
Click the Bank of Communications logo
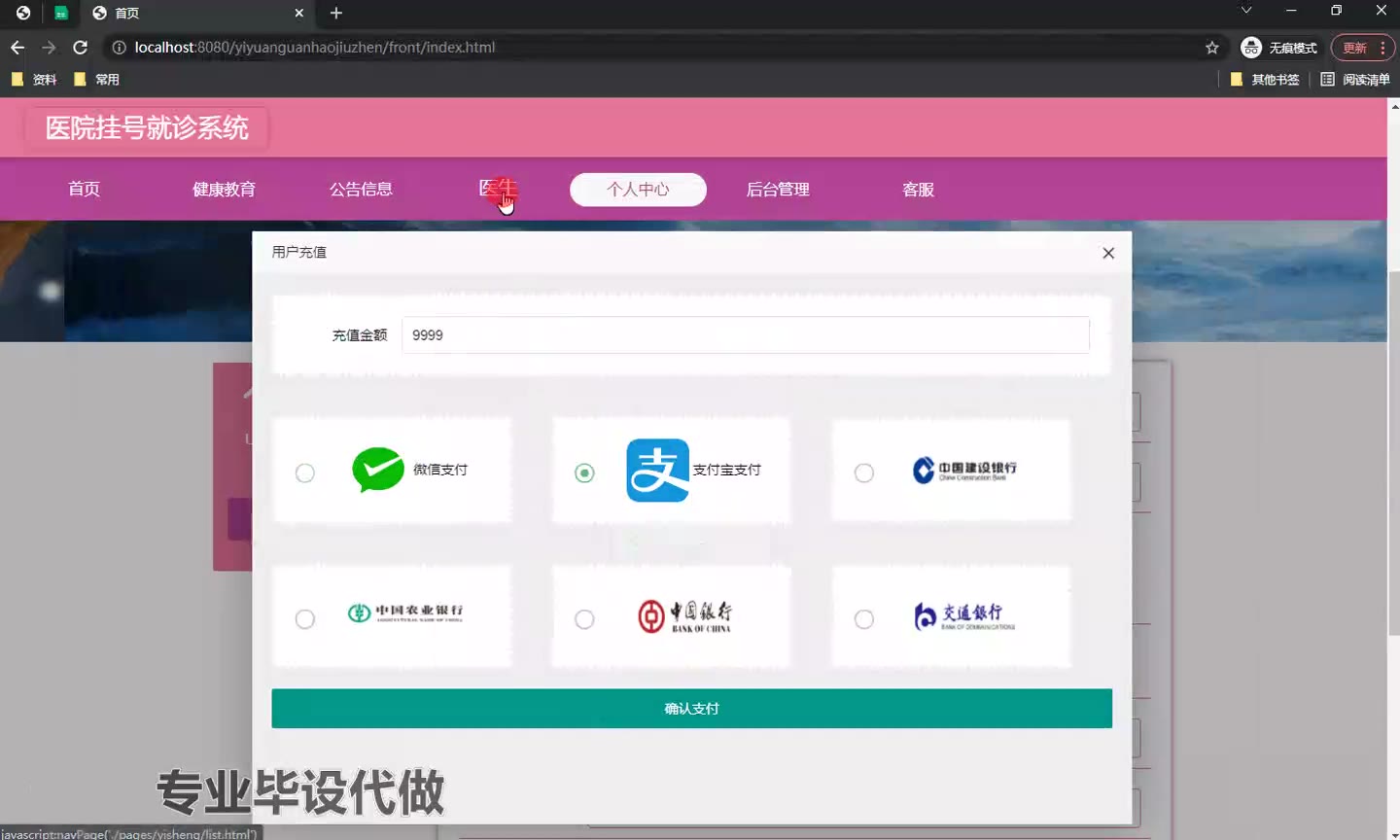pyautogui.click(x=963, y=615)
